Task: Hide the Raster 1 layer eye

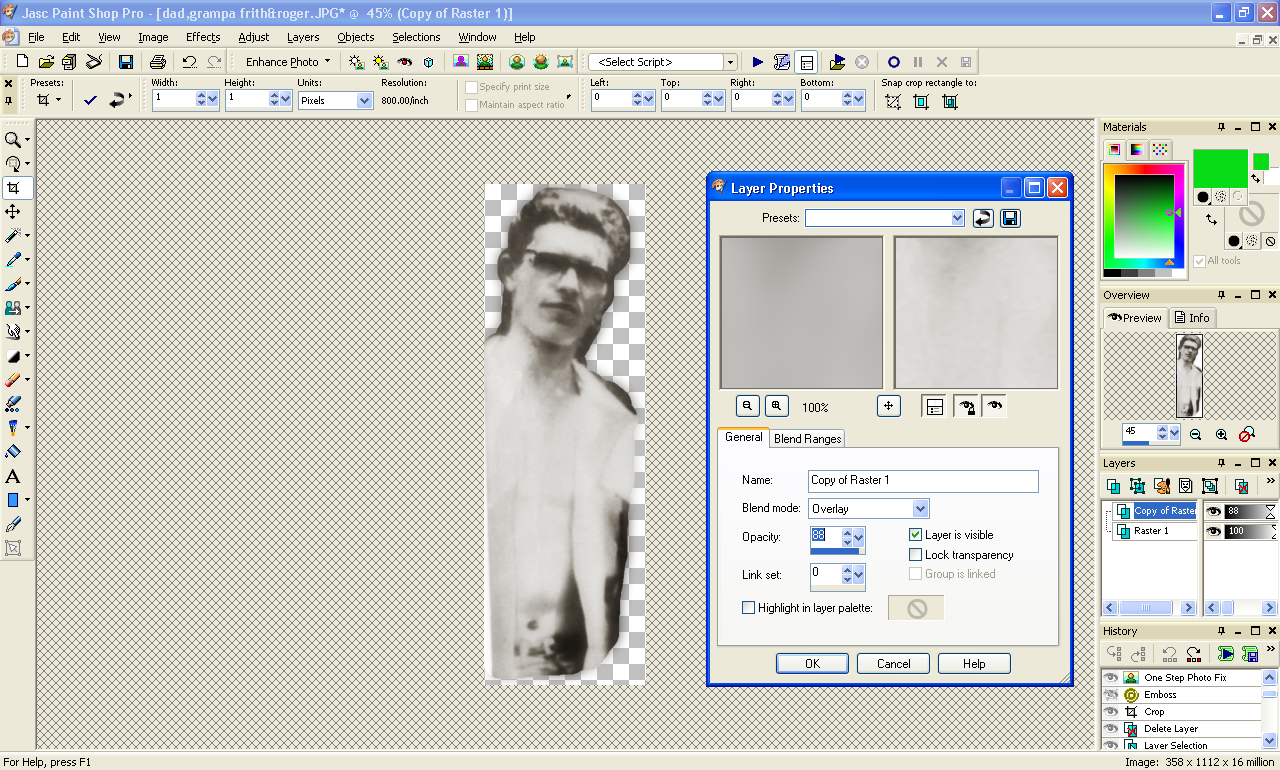Action: pos(1213,531)
